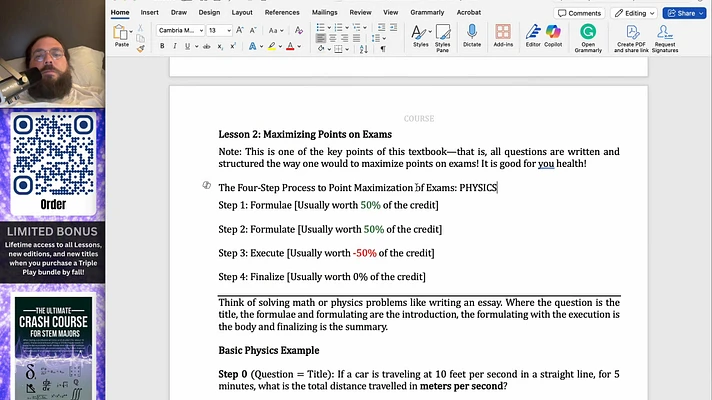Viewport: 712px width, 400px height.
Task: Apply yellow text highlight color
Action: point(272,46)
